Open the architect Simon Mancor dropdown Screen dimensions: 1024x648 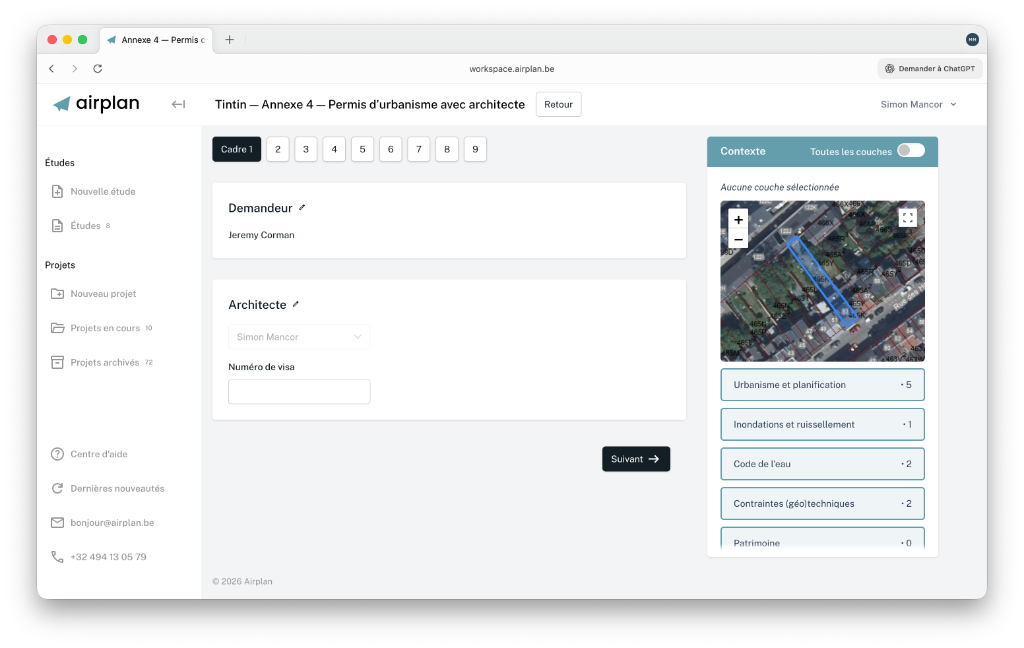299,337
